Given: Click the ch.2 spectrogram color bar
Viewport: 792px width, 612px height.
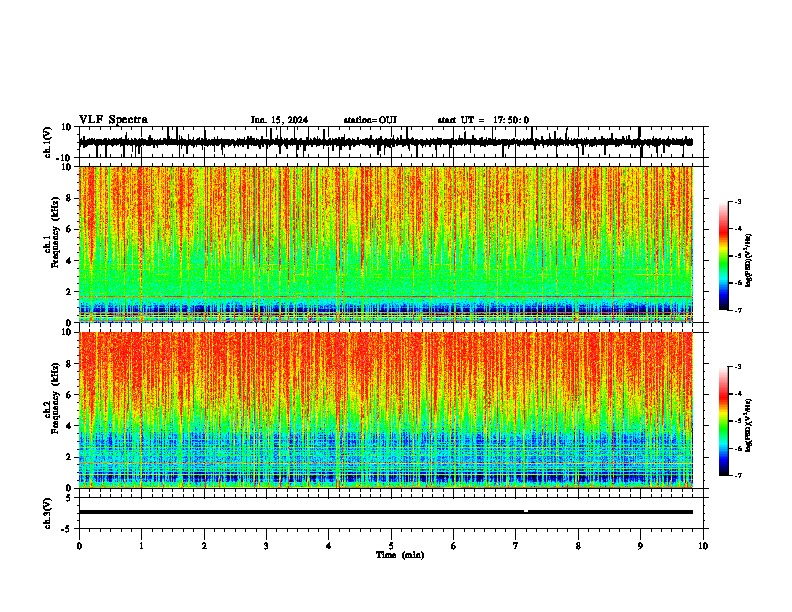Looking at the screenshot, I should [x=724, y=421].
